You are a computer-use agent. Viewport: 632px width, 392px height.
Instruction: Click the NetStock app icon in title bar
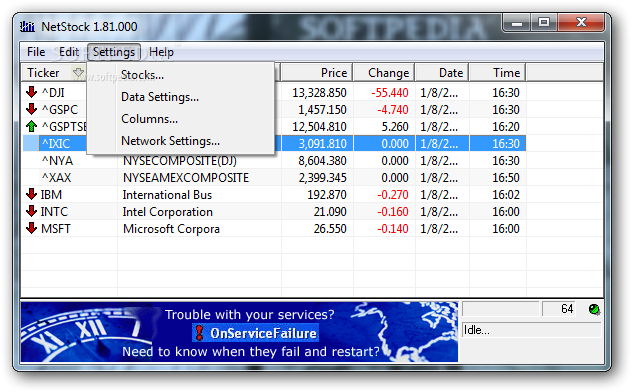[27, 27]
